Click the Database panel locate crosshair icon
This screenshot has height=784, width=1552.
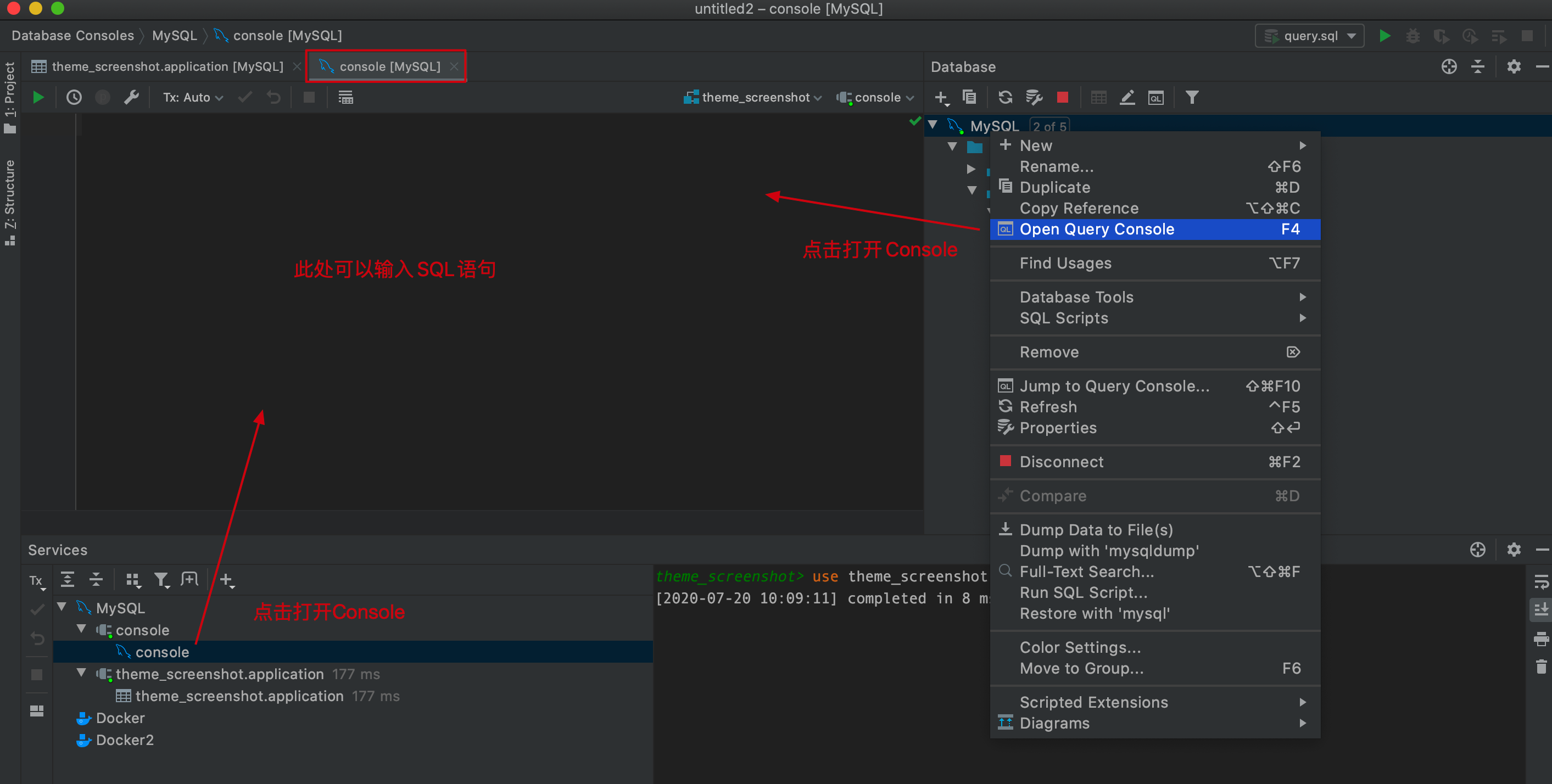coord(1449,67)
